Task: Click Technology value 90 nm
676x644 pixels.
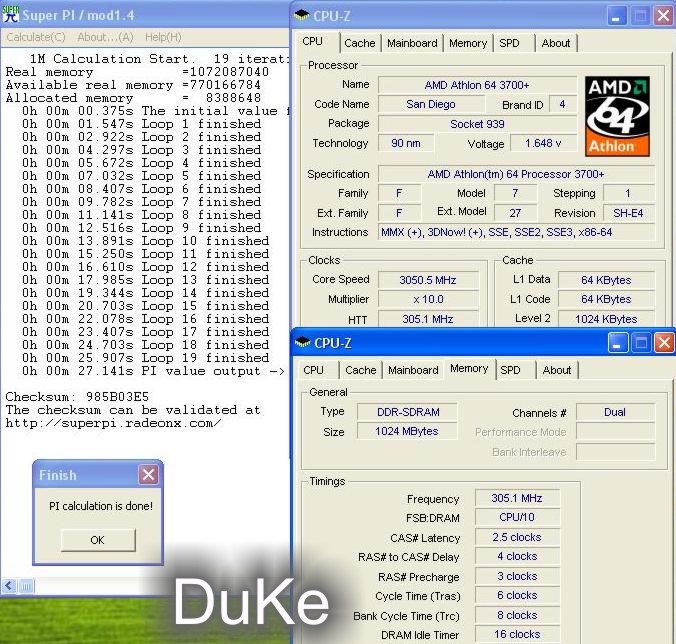Action: [x=406, y=143]
